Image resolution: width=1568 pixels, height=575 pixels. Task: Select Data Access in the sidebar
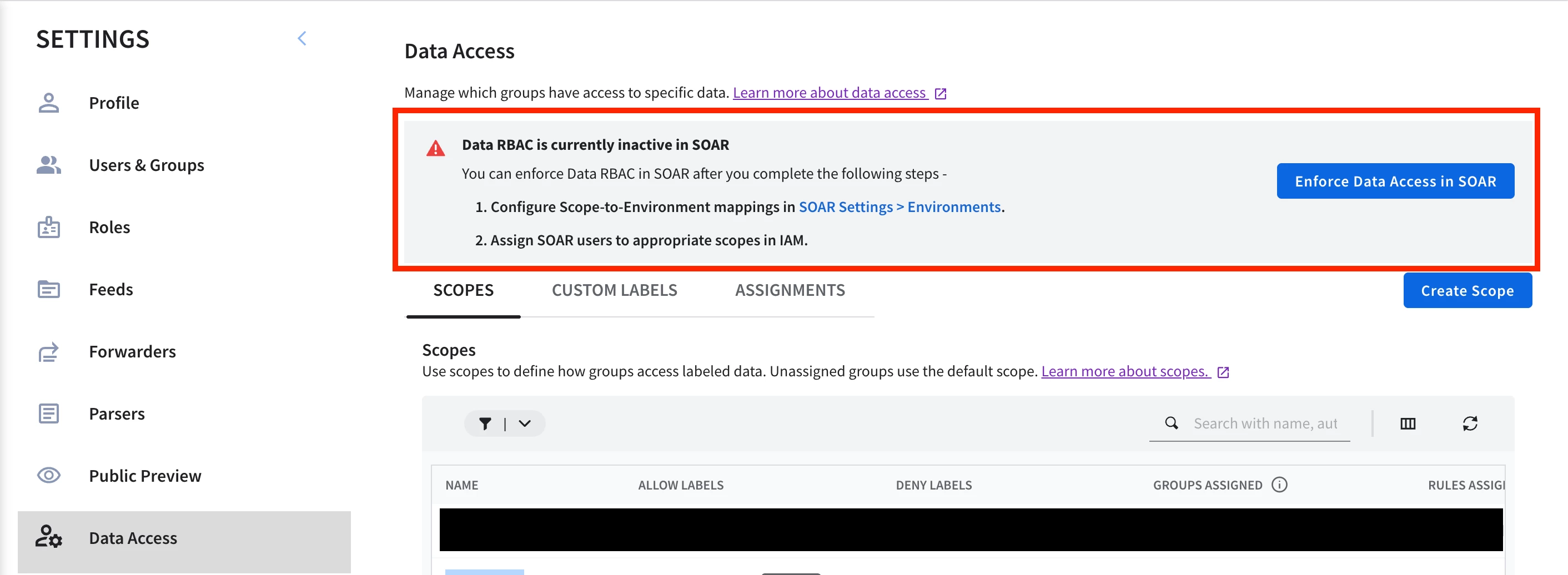184,542
